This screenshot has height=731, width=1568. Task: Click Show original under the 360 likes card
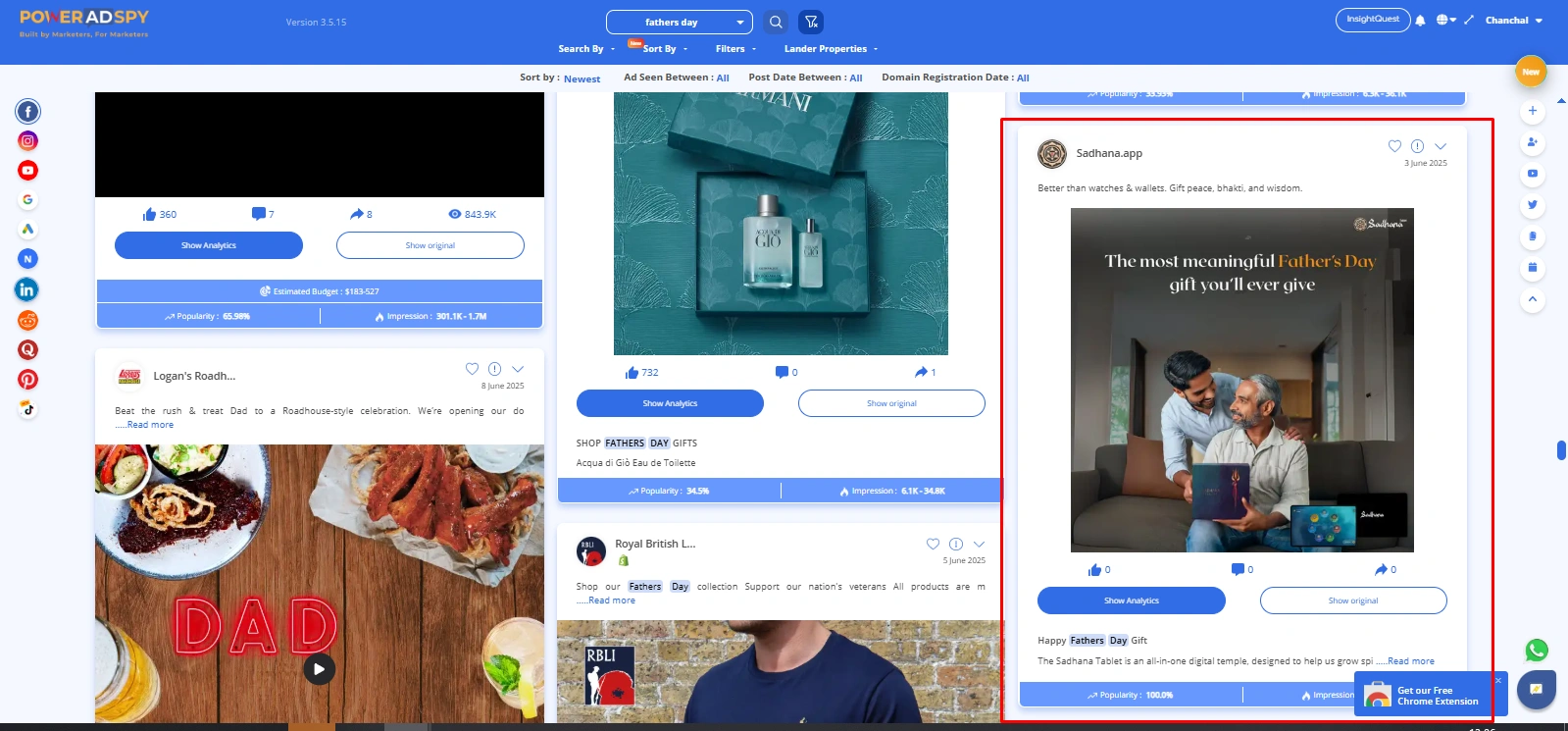[x=430, y=245]
